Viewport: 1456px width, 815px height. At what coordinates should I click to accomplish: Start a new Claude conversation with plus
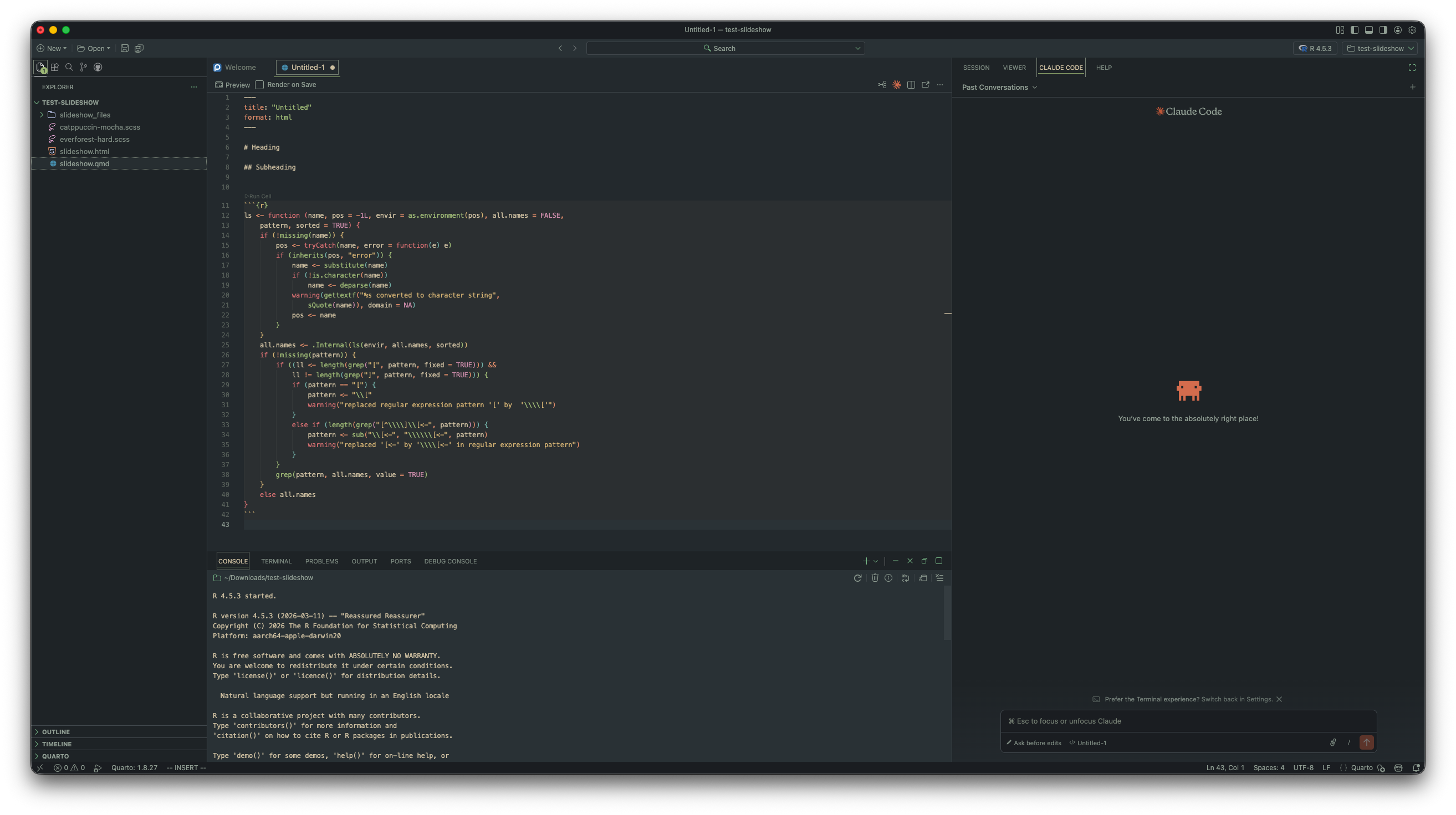point(1412,87)
